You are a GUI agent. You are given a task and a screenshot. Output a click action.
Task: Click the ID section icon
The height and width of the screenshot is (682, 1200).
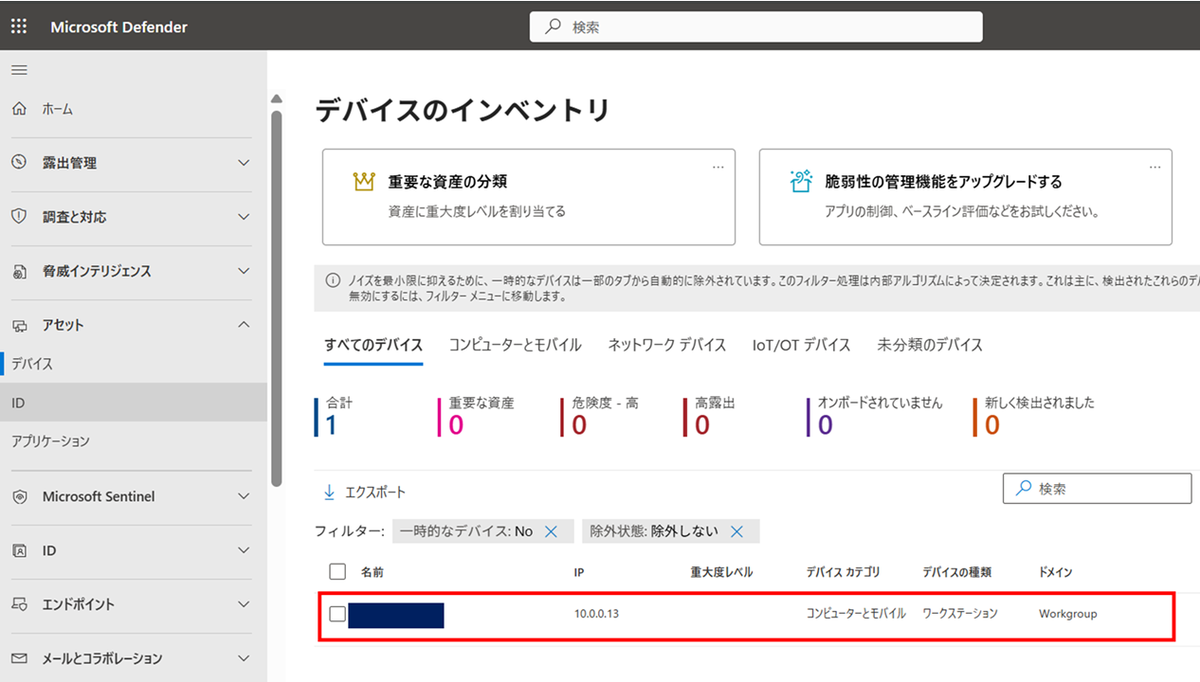point(19,551)
